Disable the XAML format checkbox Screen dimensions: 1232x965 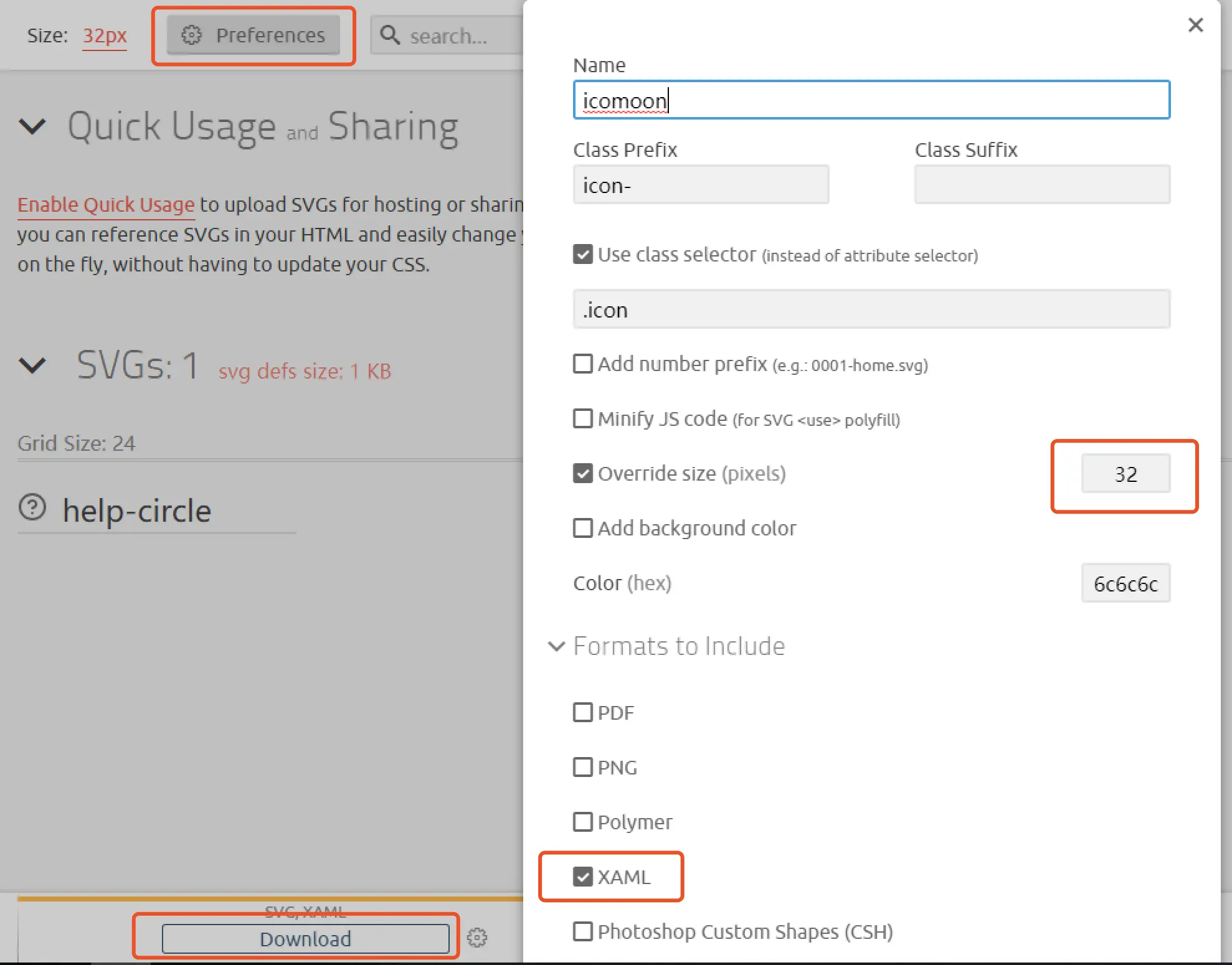click(583, 877)
